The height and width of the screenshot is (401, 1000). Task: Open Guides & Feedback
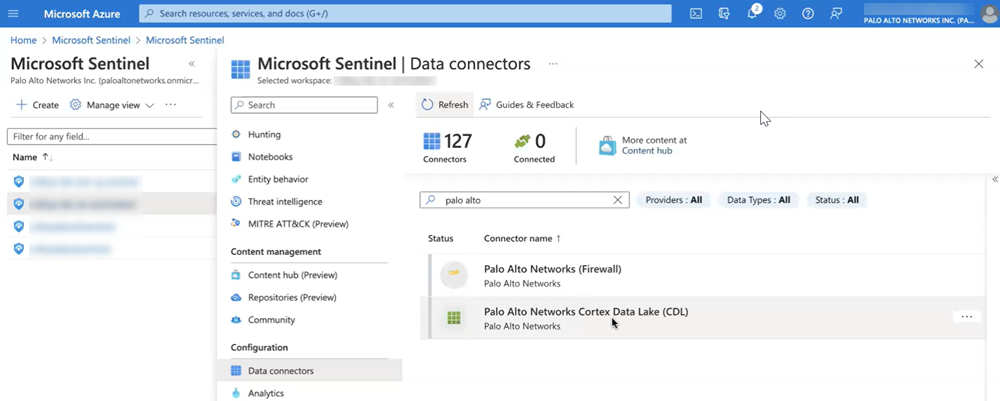pyautogui.click(x=527, y=104)
